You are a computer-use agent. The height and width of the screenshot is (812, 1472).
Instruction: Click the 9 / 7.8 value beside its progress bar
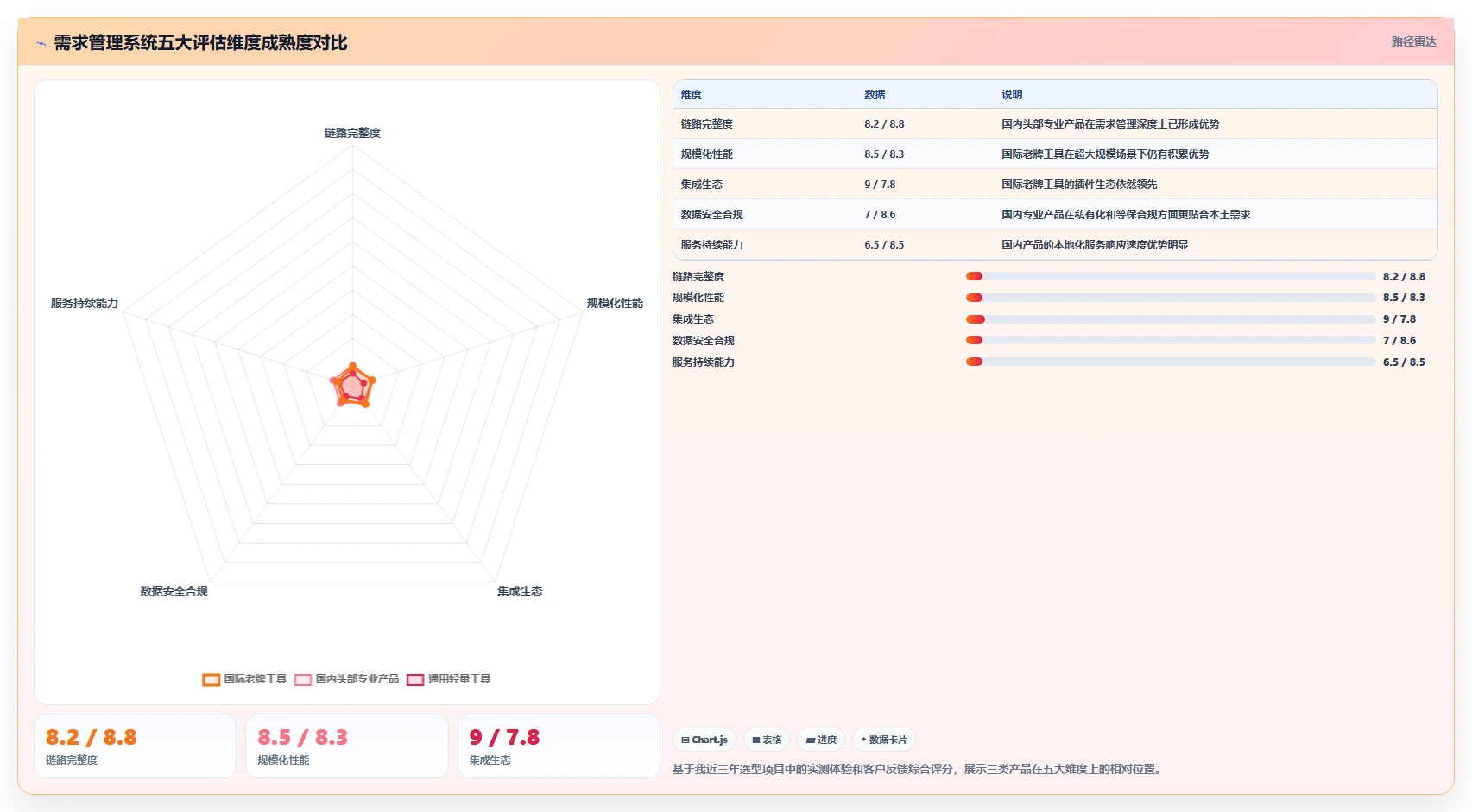point(1399,319)
